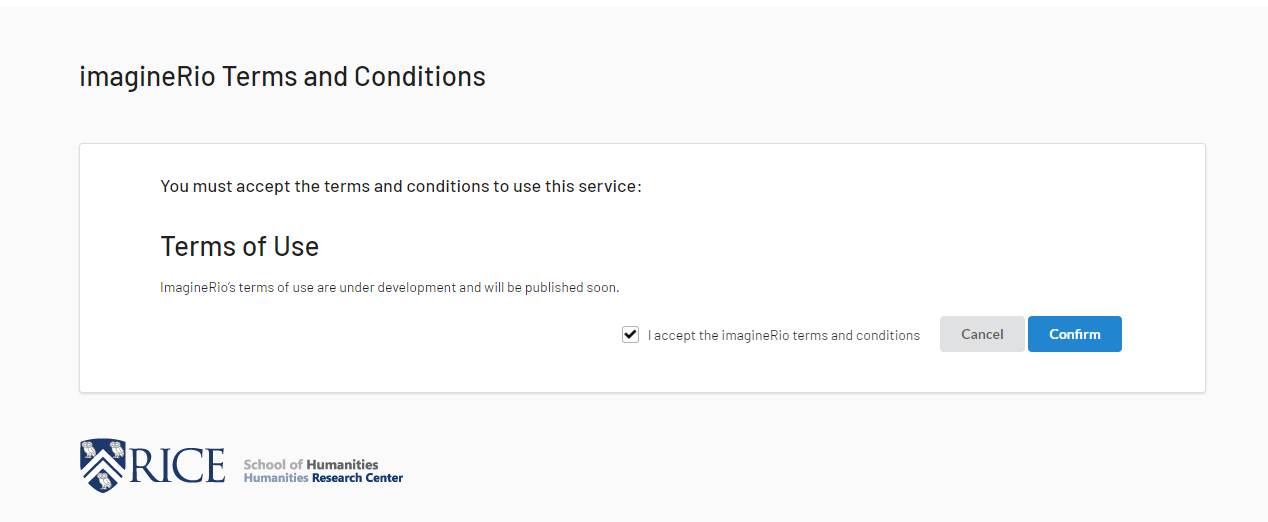This screenshot has height=522, width=1268.
Task: Click the terms under development paragraph
Action: tap(389, 288)
